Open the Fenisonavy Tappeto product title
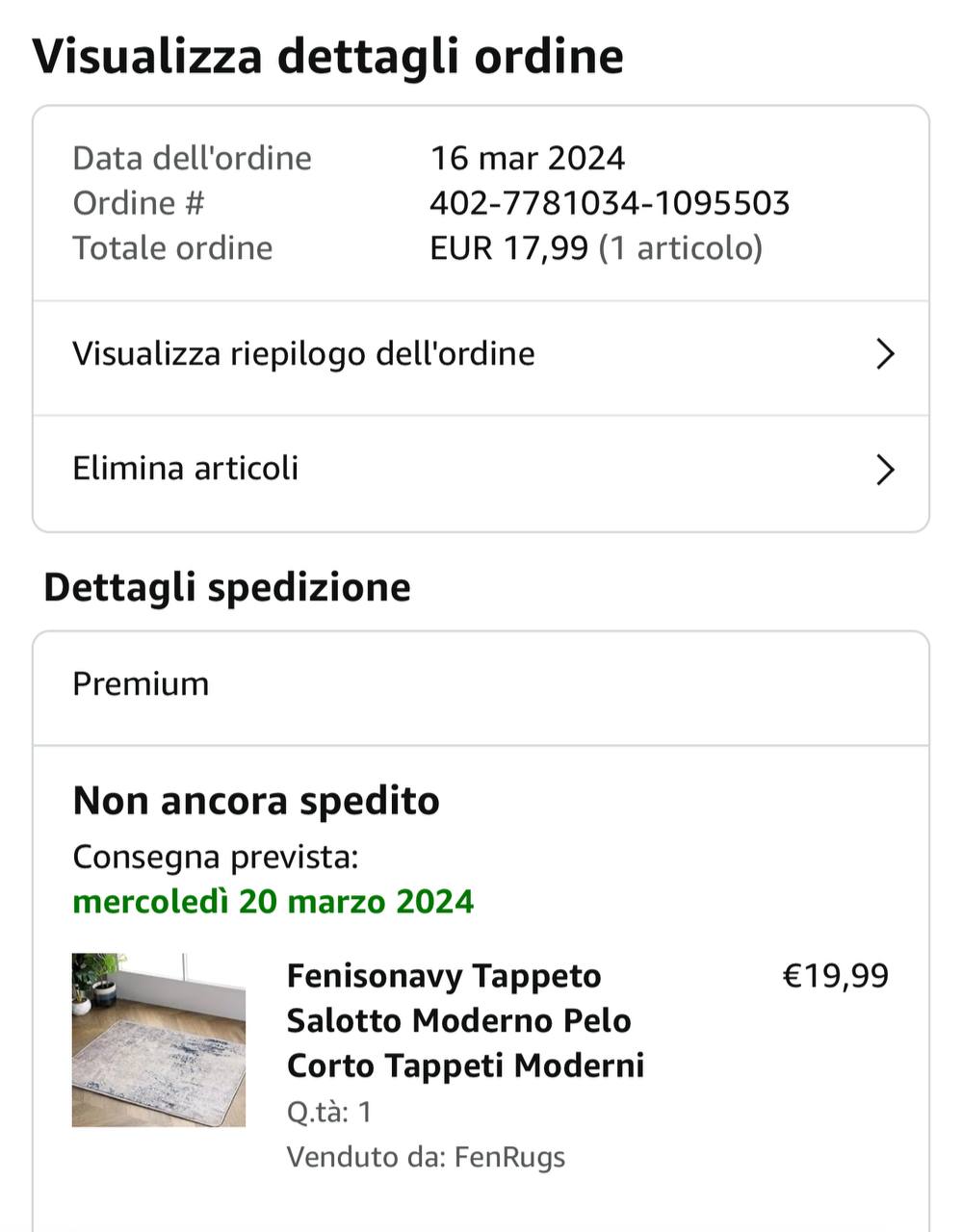The image size is (962, 1232). click(x=465, y=1020)
